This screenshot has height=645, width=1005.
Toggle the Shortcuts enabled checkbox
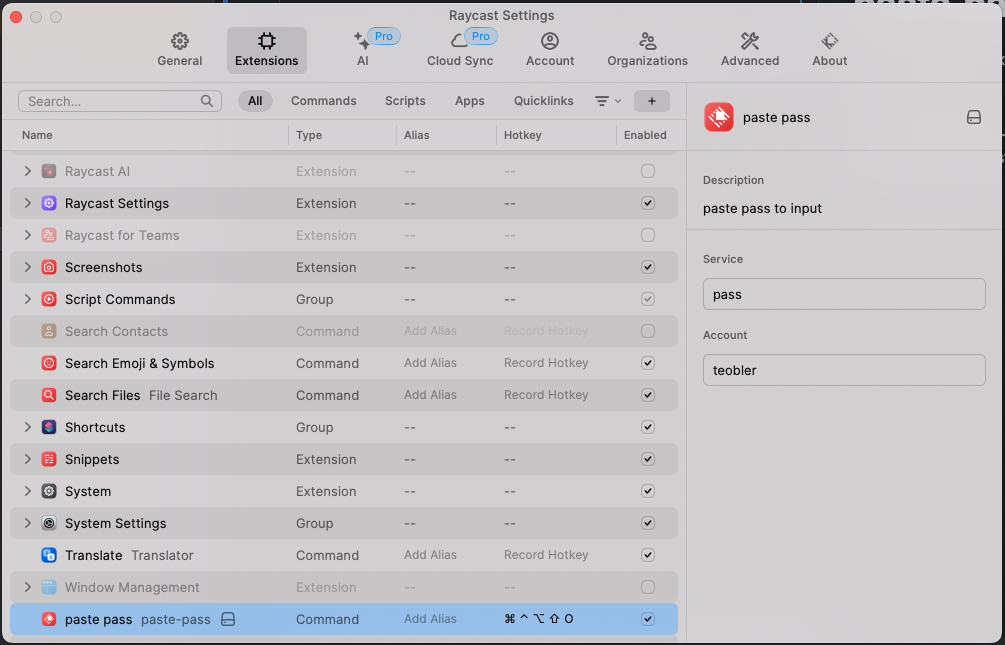(648, 427)
